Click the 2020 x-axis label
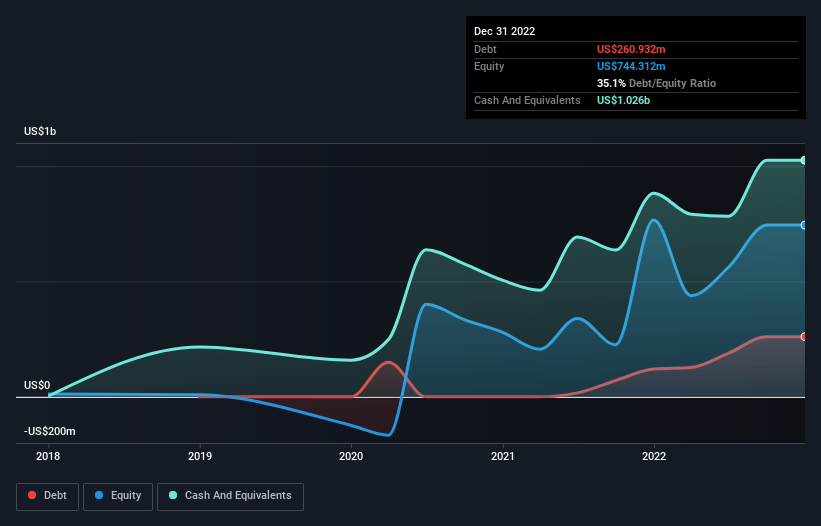 tap(351, 456)
